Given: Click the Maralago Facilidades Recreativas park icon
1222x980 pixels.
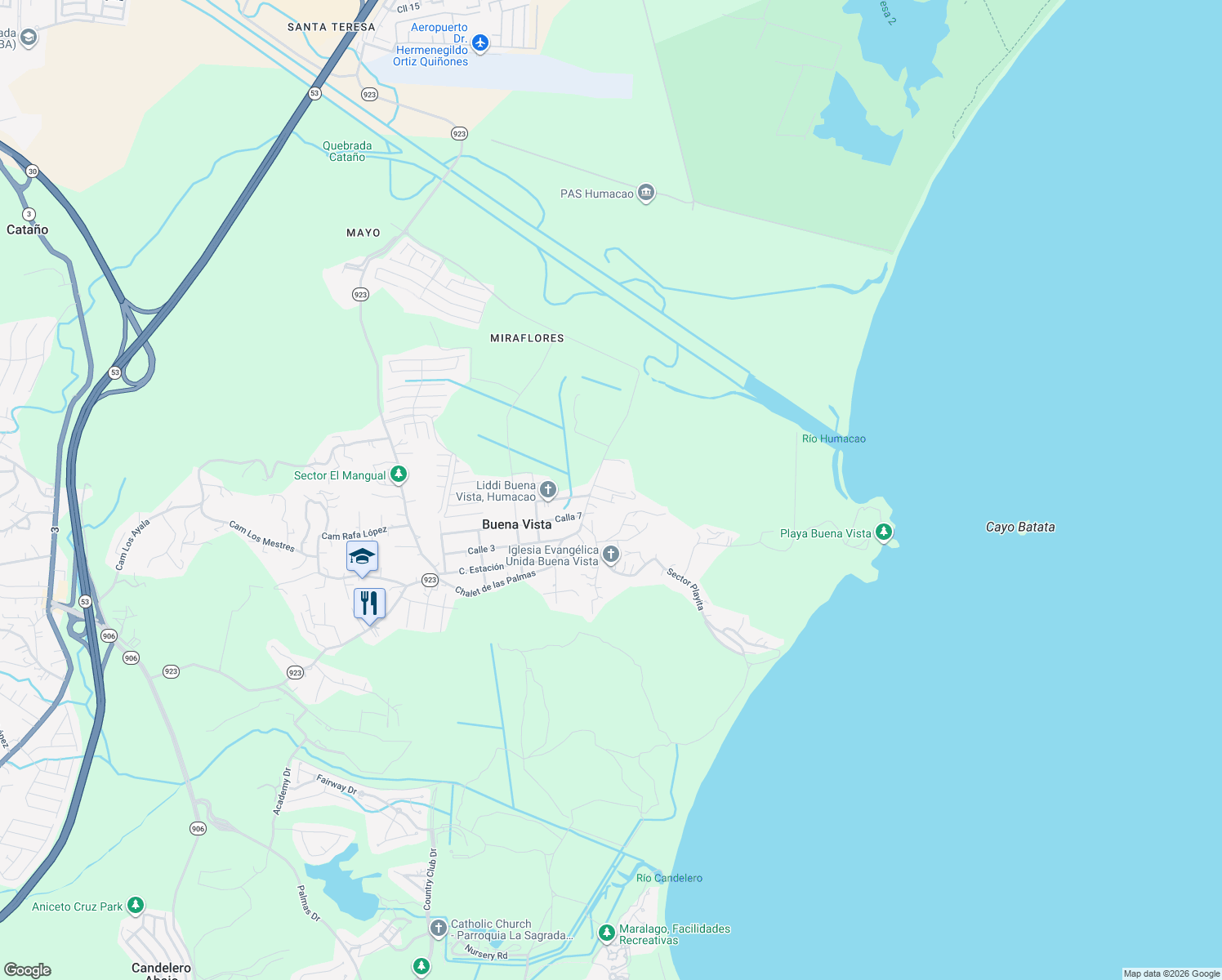Looking at the screenshot, I should coord(606,933).
